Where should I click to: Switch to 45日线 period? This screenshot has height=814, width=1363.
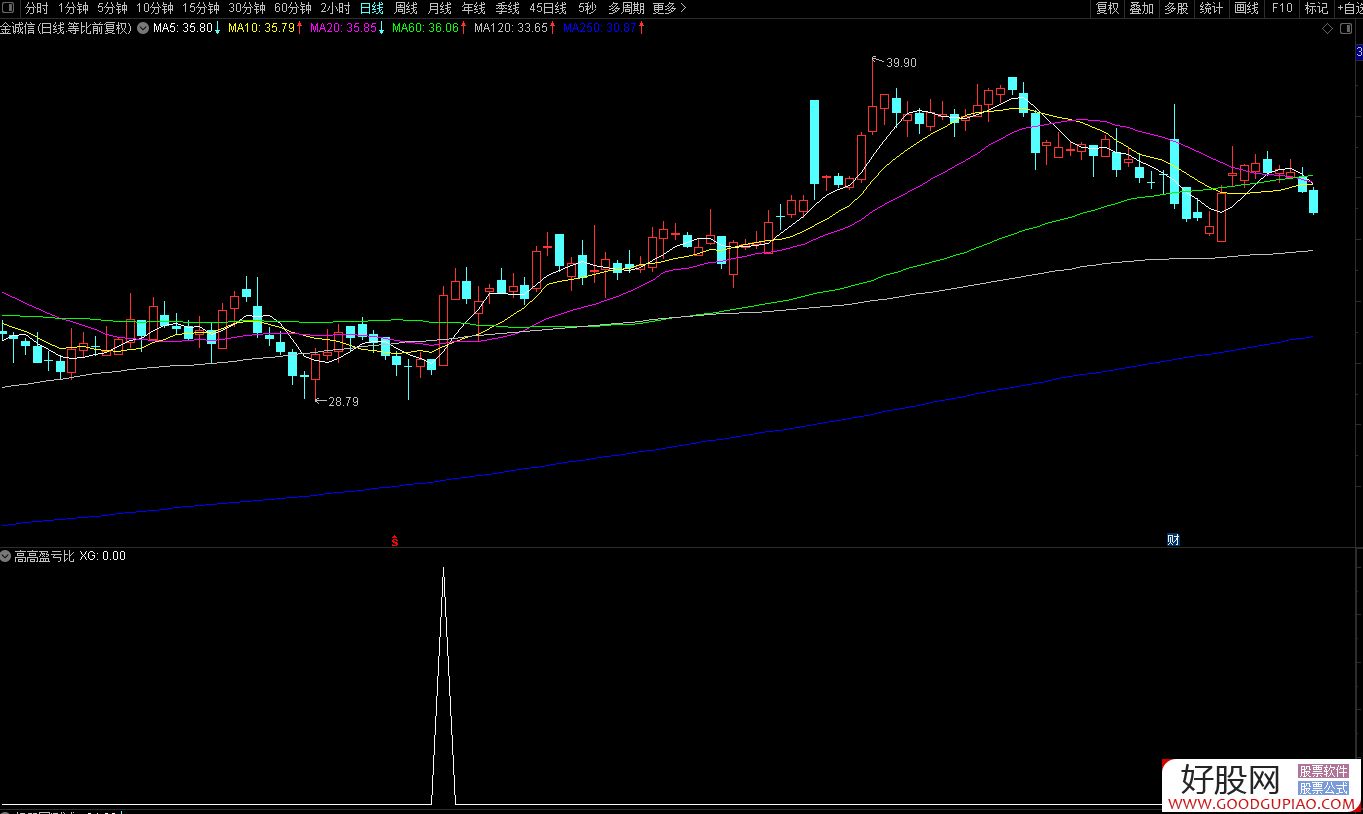tap(548, 8)
